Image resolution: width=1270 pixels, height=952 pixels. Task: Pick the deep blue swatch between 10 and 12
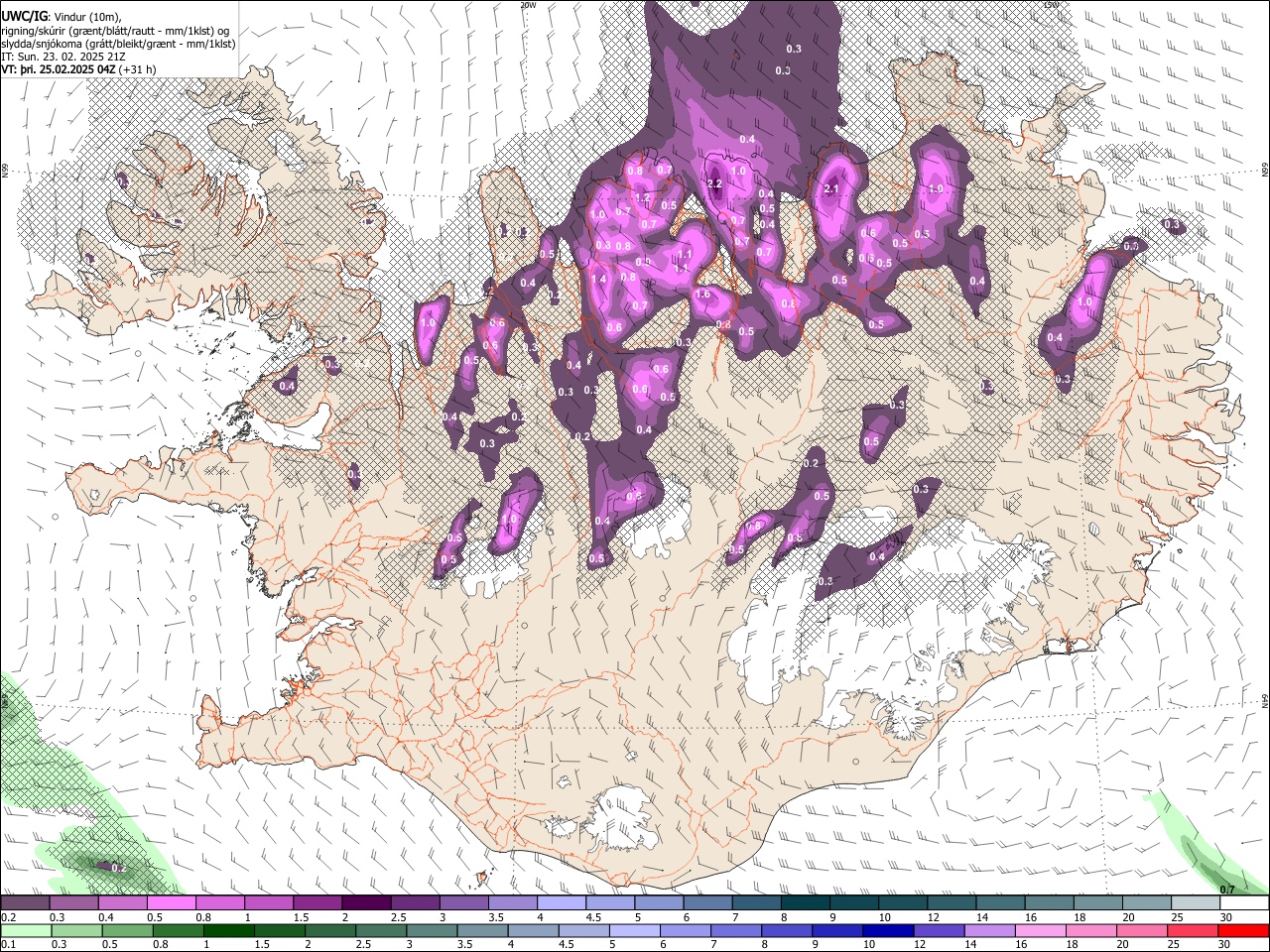[x=887, y=931]
